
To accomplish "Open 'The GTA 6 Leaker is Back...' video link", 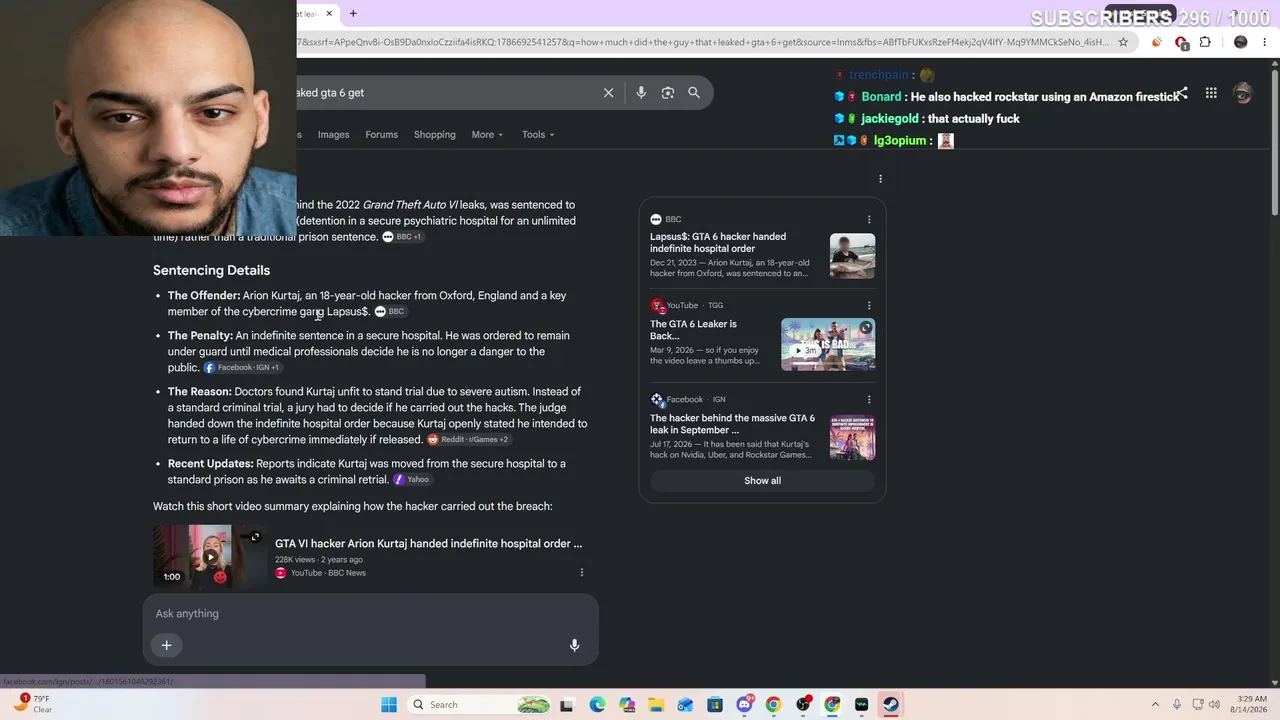I will pos(694,330).
